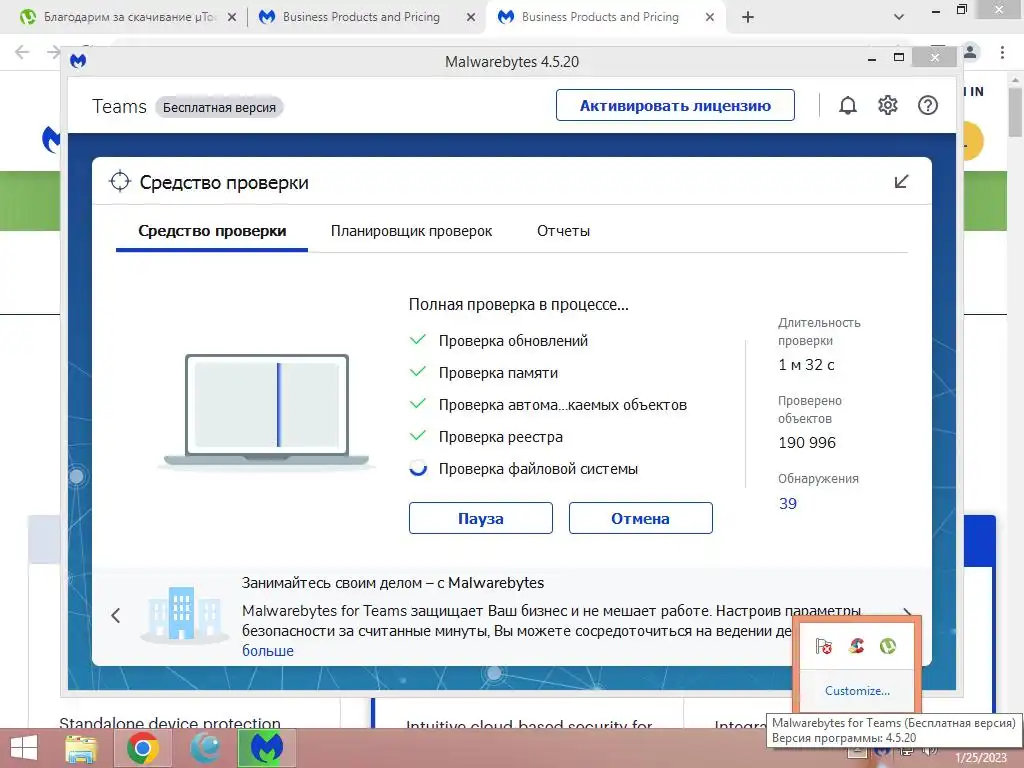1024x768 pixels.
Task: Open Chrome's three-dot menu
Action: pos(1002,52)
